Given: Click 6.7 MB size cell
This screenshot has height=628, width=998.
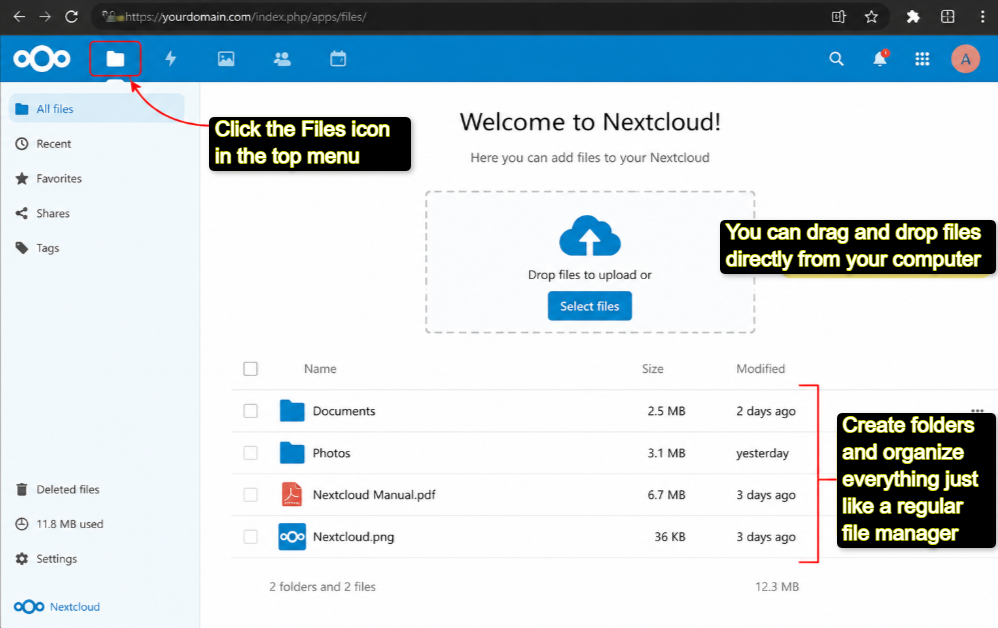Looking at the screenshot, I should click(666, 495).
